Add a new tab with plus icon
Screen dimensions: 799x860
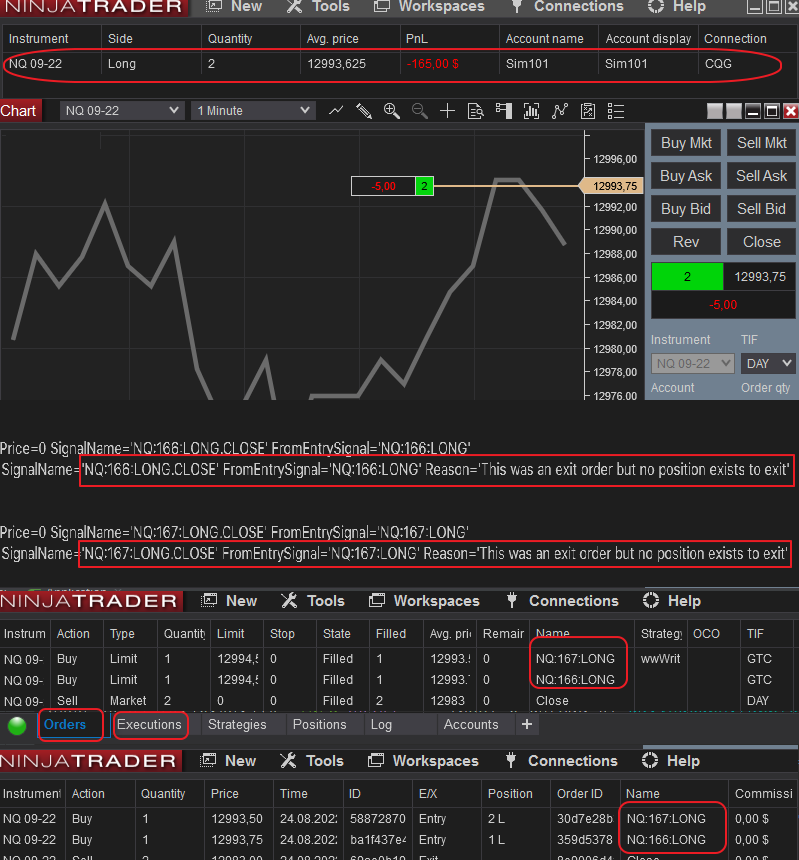click(x=527, y=725)
